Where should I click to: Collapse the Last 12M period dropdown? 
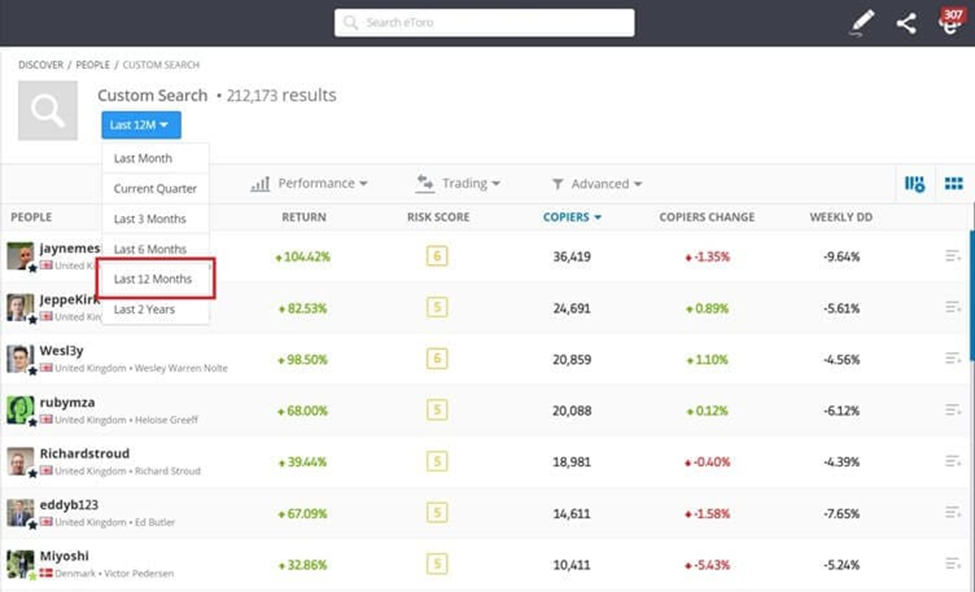141,125
